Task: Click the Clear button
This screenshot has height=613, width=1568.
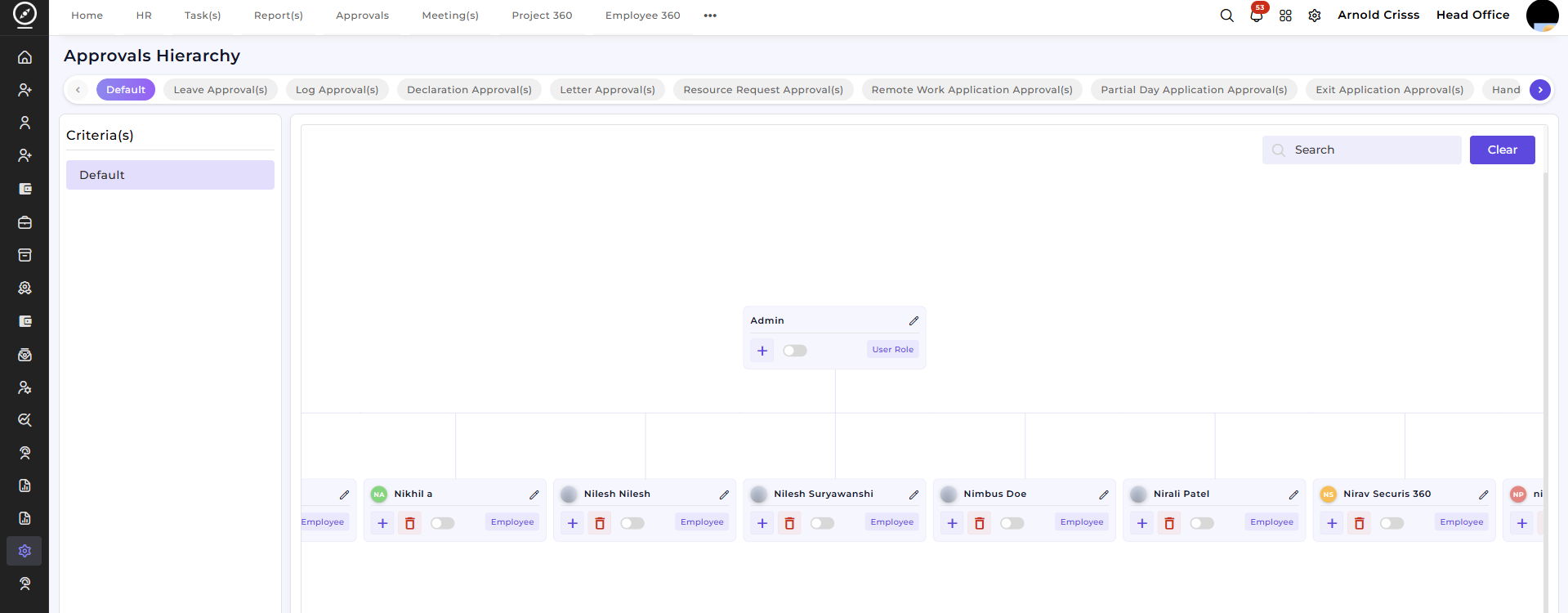Action: point(1502,150)
